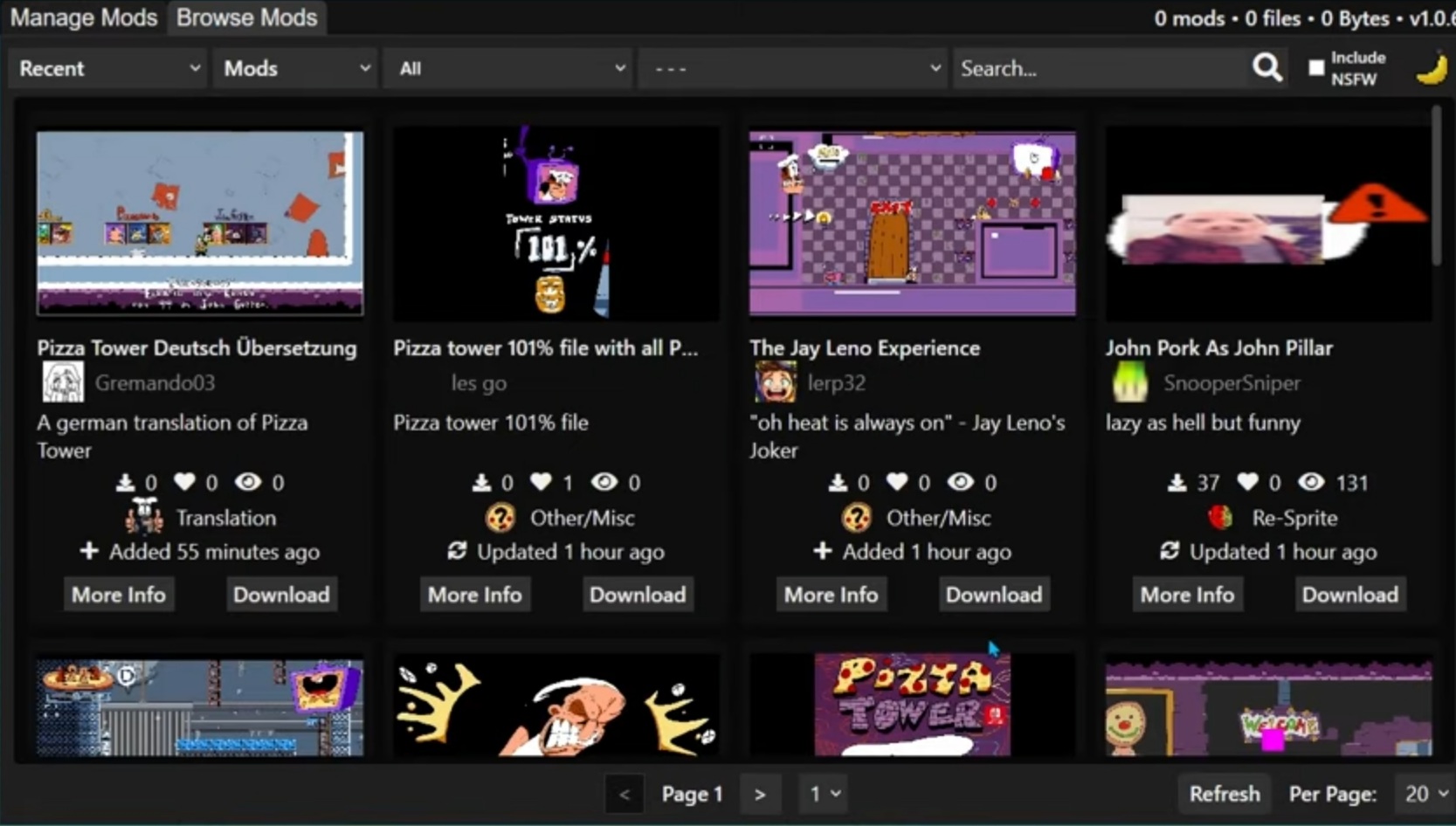Click the mod list vertical scrollbar
This screenshot has width=1456, height=826.
pyautogui.click(x=1437, y=185)
